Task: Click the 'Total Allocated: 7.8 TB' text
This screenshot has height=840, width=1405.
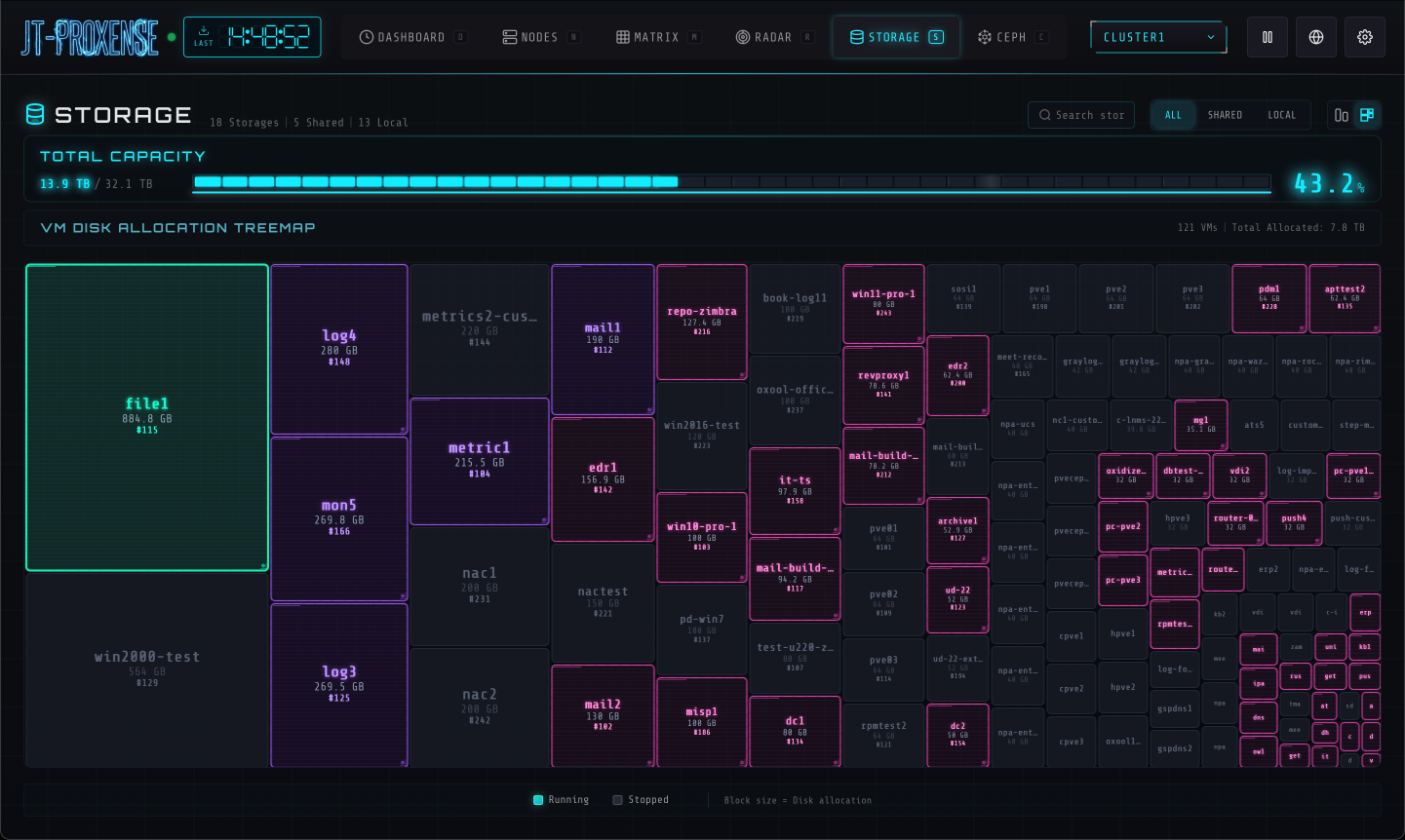Action: [x=1298, y=227]
